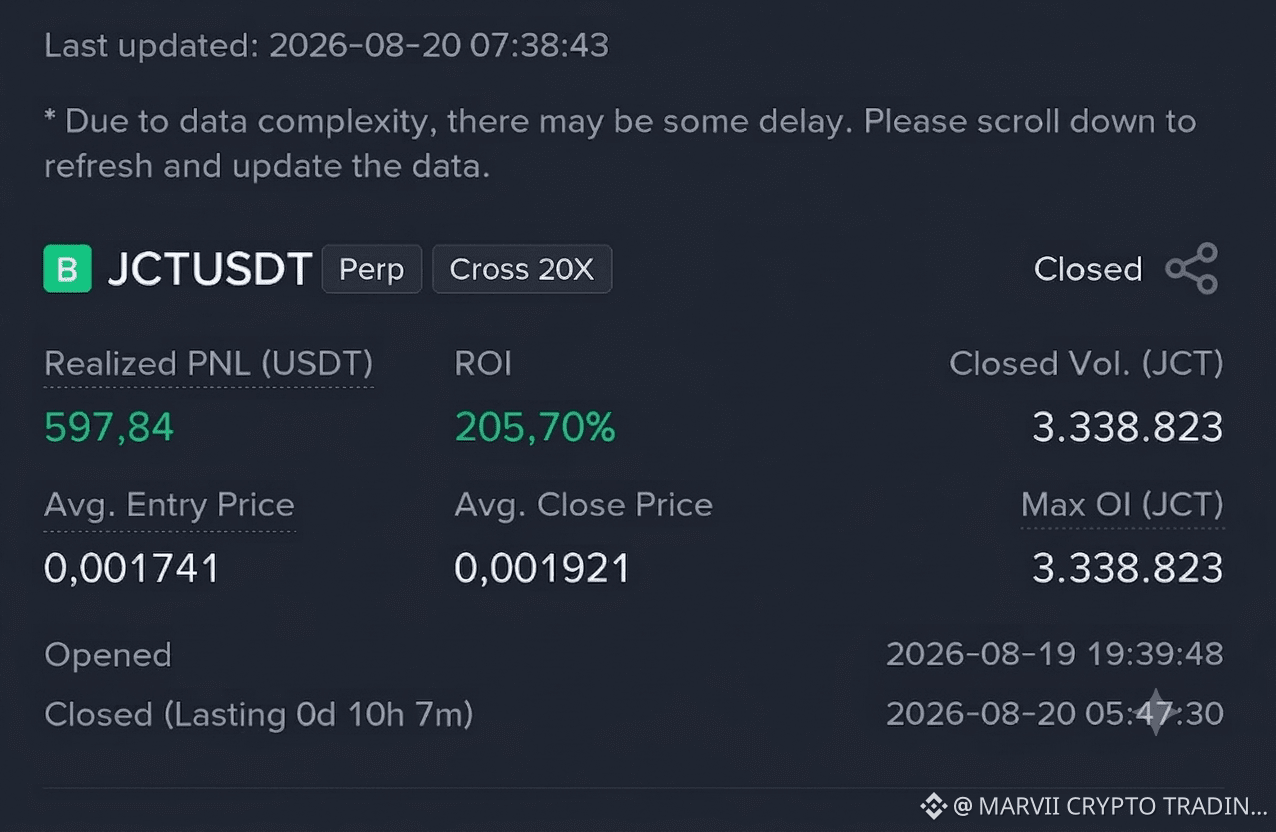Click the 0,001921 close price value

point(543,569)
